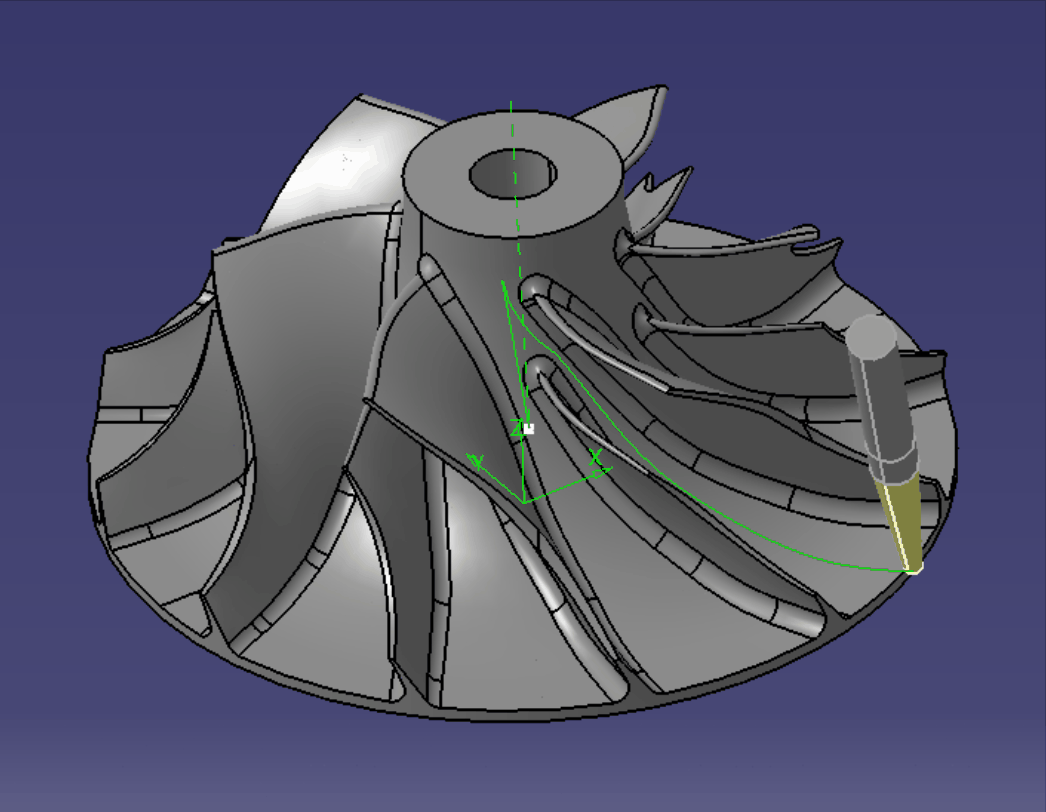Click the machining axis origin point
The width and height of the screenshot is (1046, 812).
[525, 500]
